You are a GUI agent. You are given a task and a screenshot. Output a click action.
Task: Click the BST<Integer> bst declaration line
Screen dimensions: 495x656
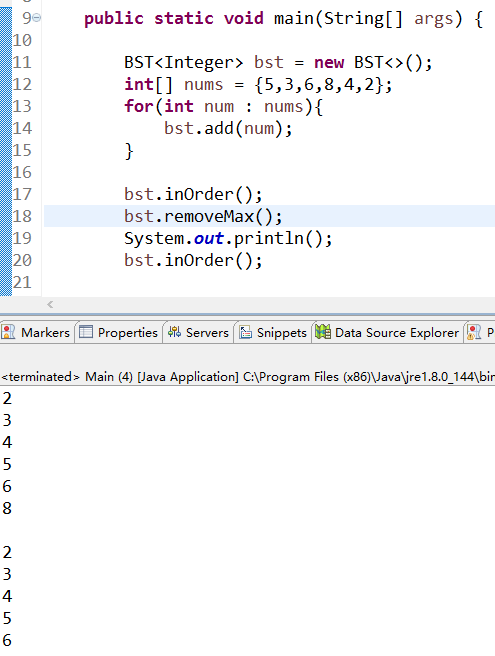click(x=278, y=62)
